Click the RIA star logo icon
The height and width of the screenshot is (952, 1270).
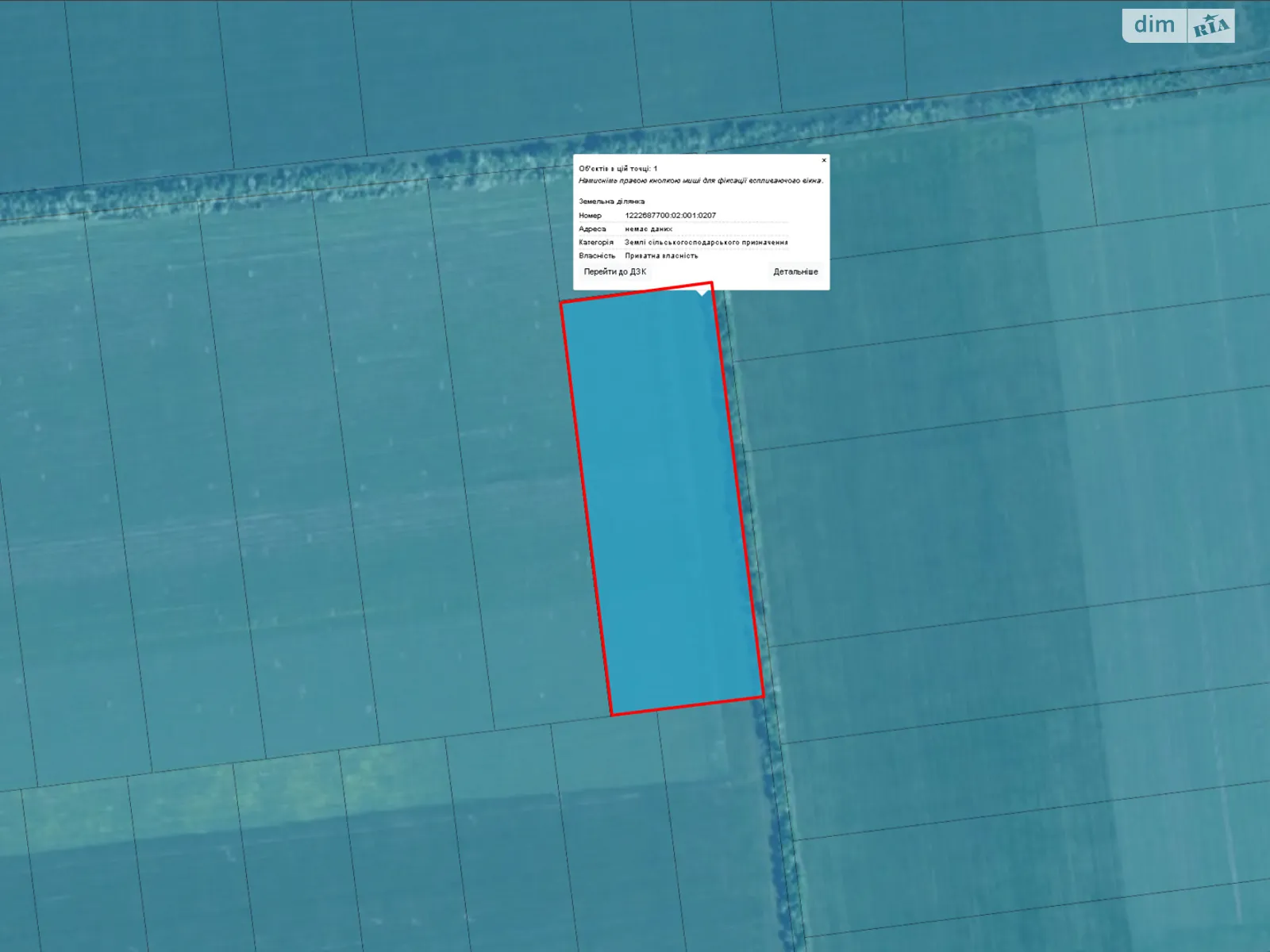point(1210,26)
